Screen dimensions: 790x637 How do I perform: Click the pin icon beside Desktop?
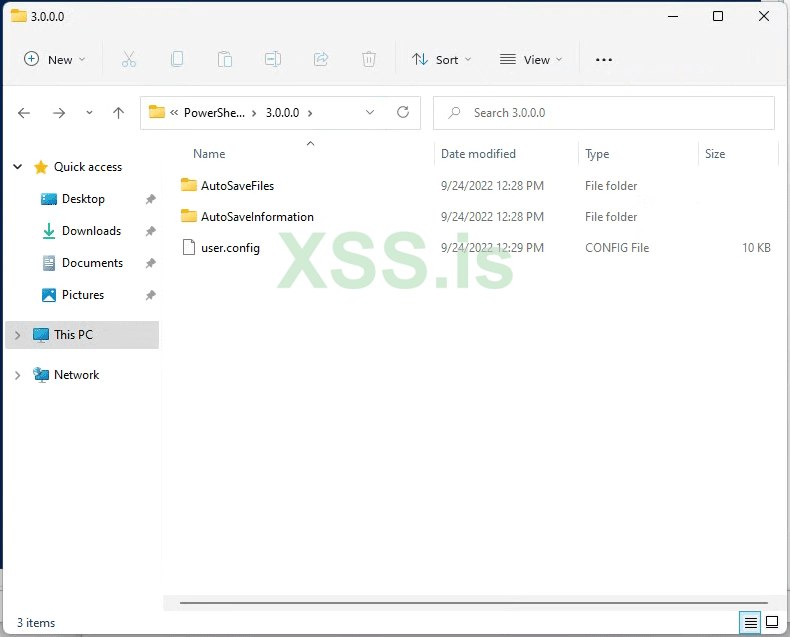[150, 199]
